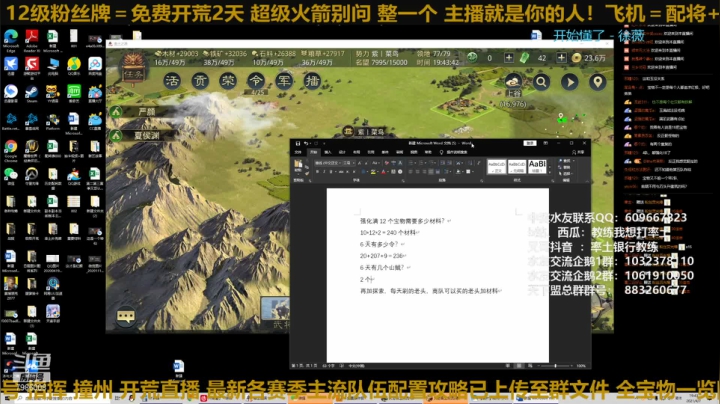Toggle Underline in Word ribbon
The image size is (720, 404).
(x=331, y=172)
